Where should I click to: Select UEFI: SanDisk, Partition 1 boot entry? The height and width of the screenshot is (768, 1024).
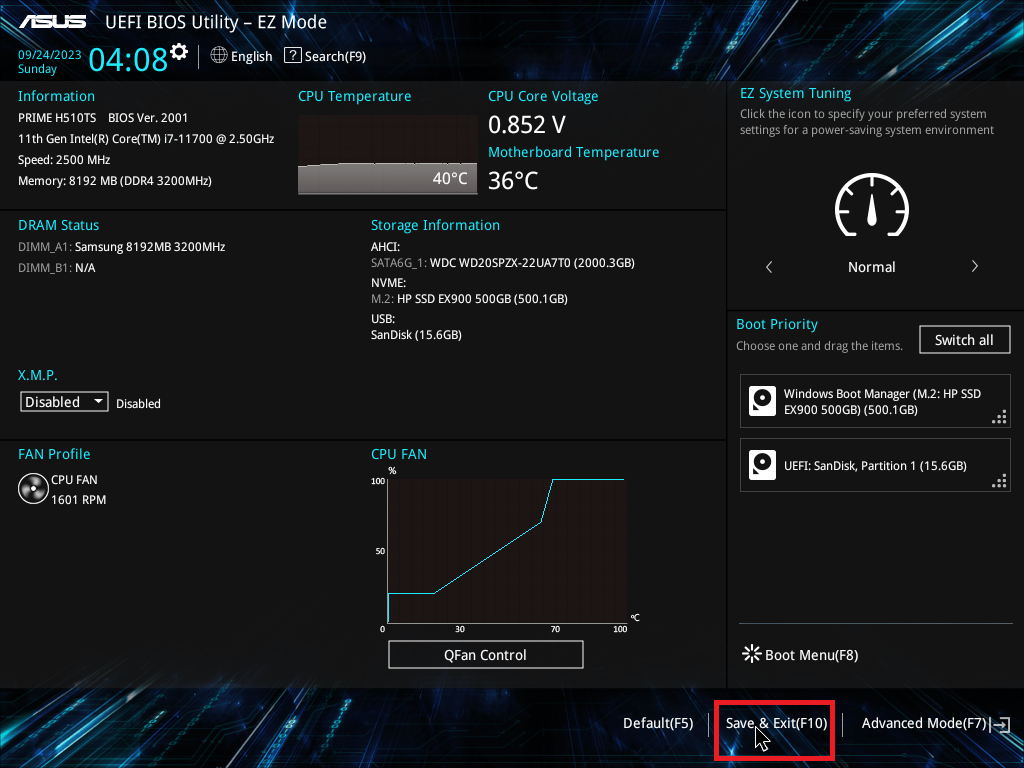874,465
